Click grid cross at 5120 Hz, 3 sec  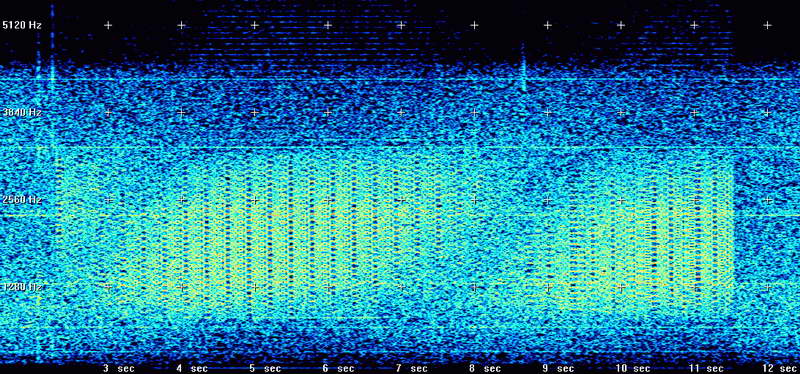[108, 25]
